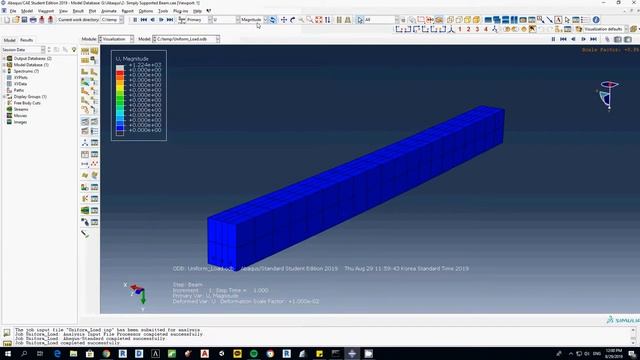The height and width of the screenshot is (360, 640).
Task: Open the File menu
Action: point(13,11)
